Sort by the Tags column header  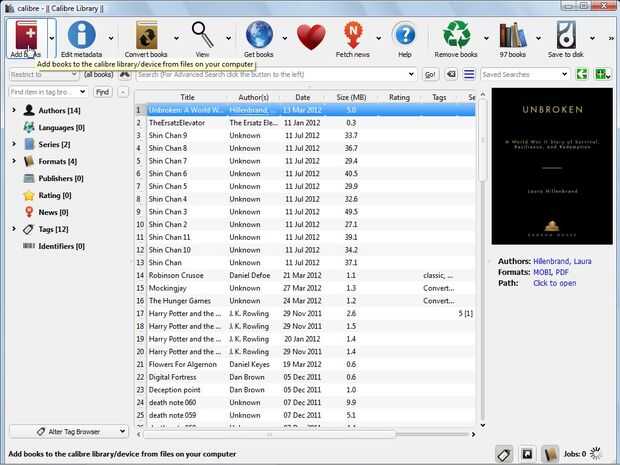[x=439, y=97]
